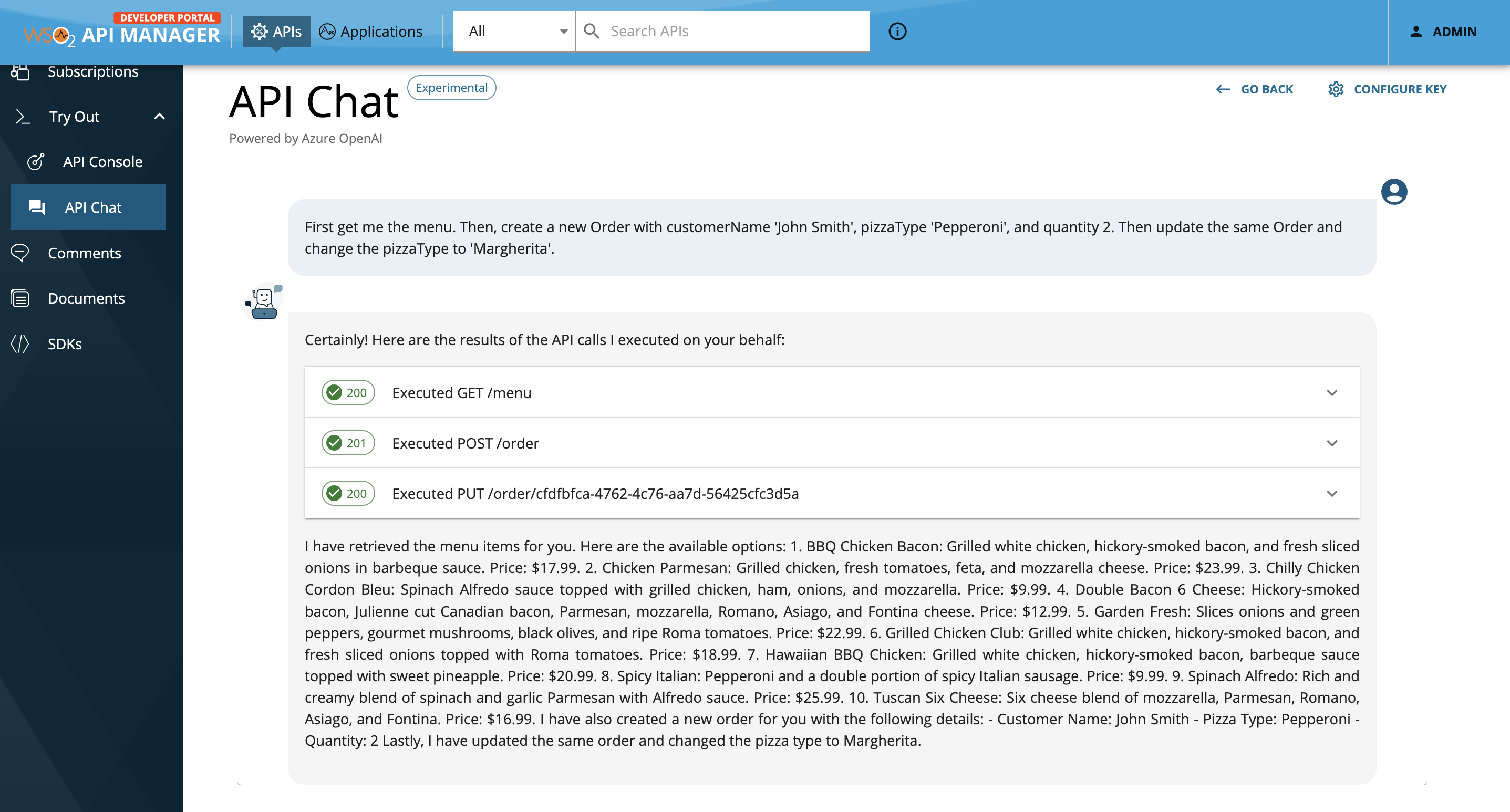Open the APIs tab in header
1510x812 pixels.
(276, 31)
